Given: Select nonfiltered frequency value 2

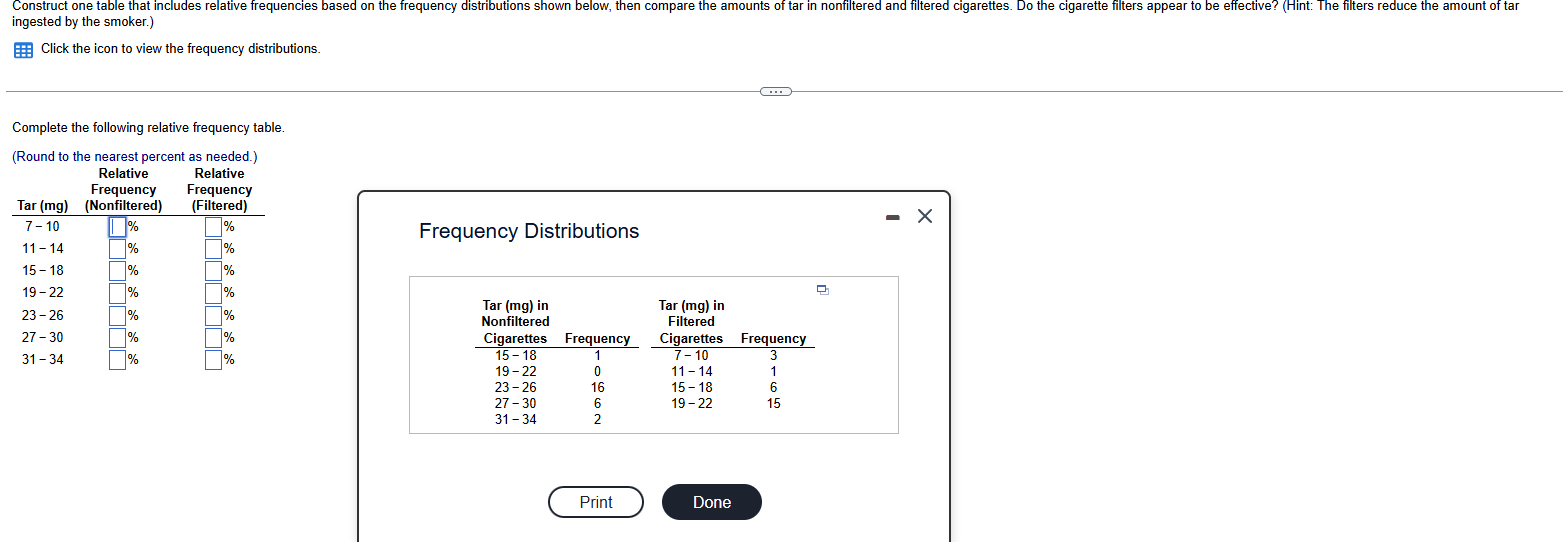Looking at the screenshot, I should (x=597, y=419).
